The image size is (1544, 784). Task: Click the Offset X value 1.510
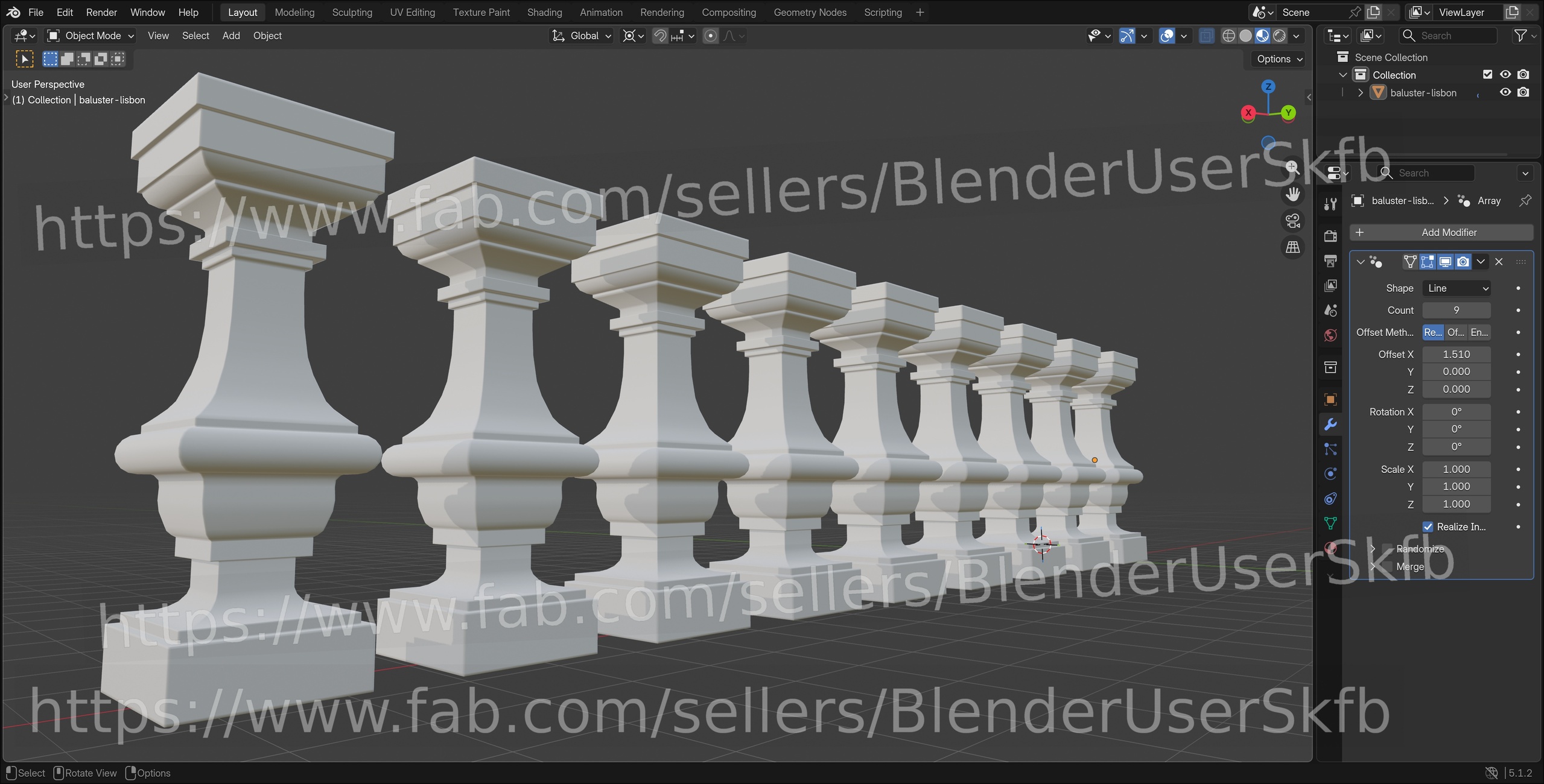(x=1457, y=354)
